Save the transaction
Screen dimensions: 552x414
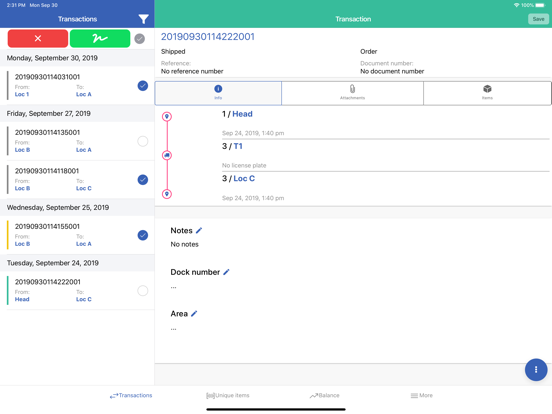click(x=538, y=19)
